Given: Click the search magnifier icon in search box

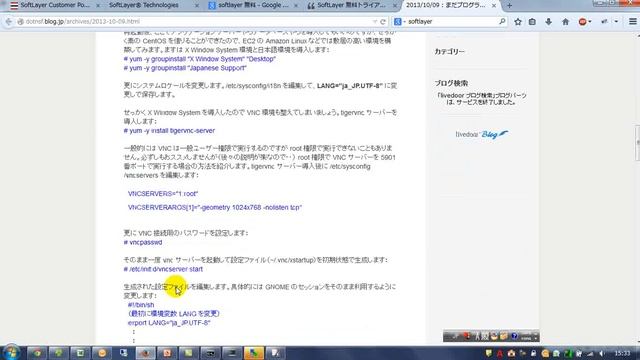Looking at the screenshot, I should (x=502, y=21).
